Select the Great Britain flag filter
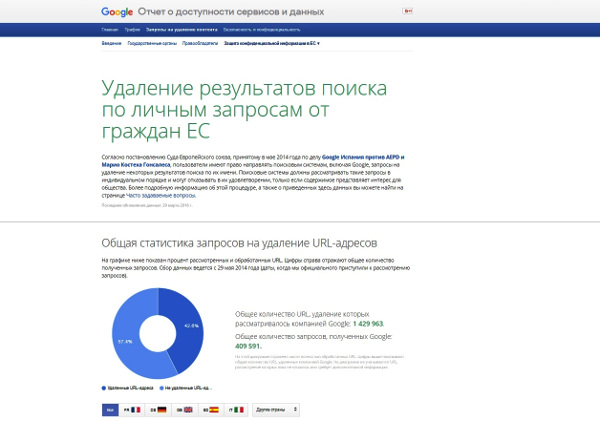600x421 pixels. 185,410
